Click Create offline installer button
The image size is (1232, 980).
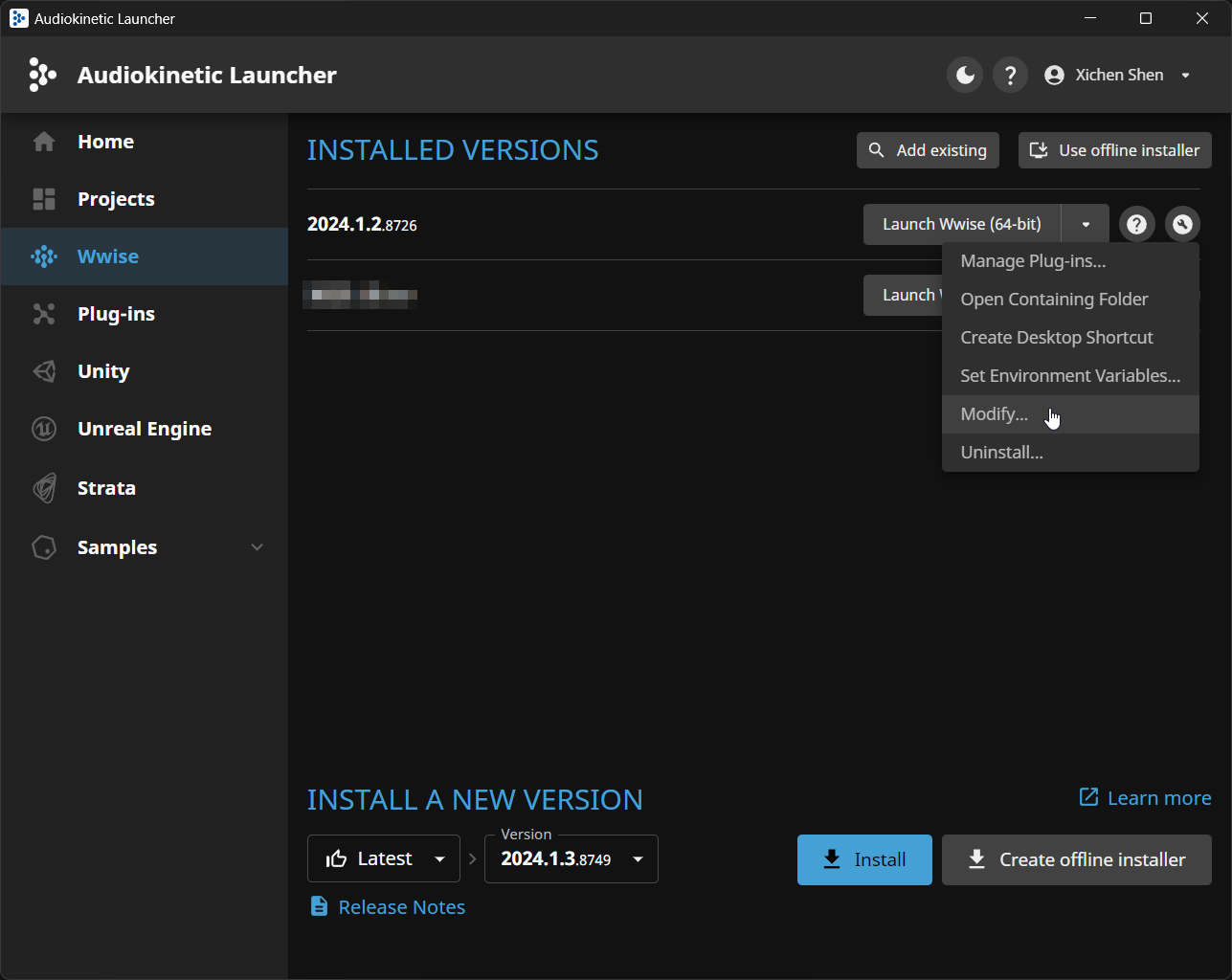1077,859
